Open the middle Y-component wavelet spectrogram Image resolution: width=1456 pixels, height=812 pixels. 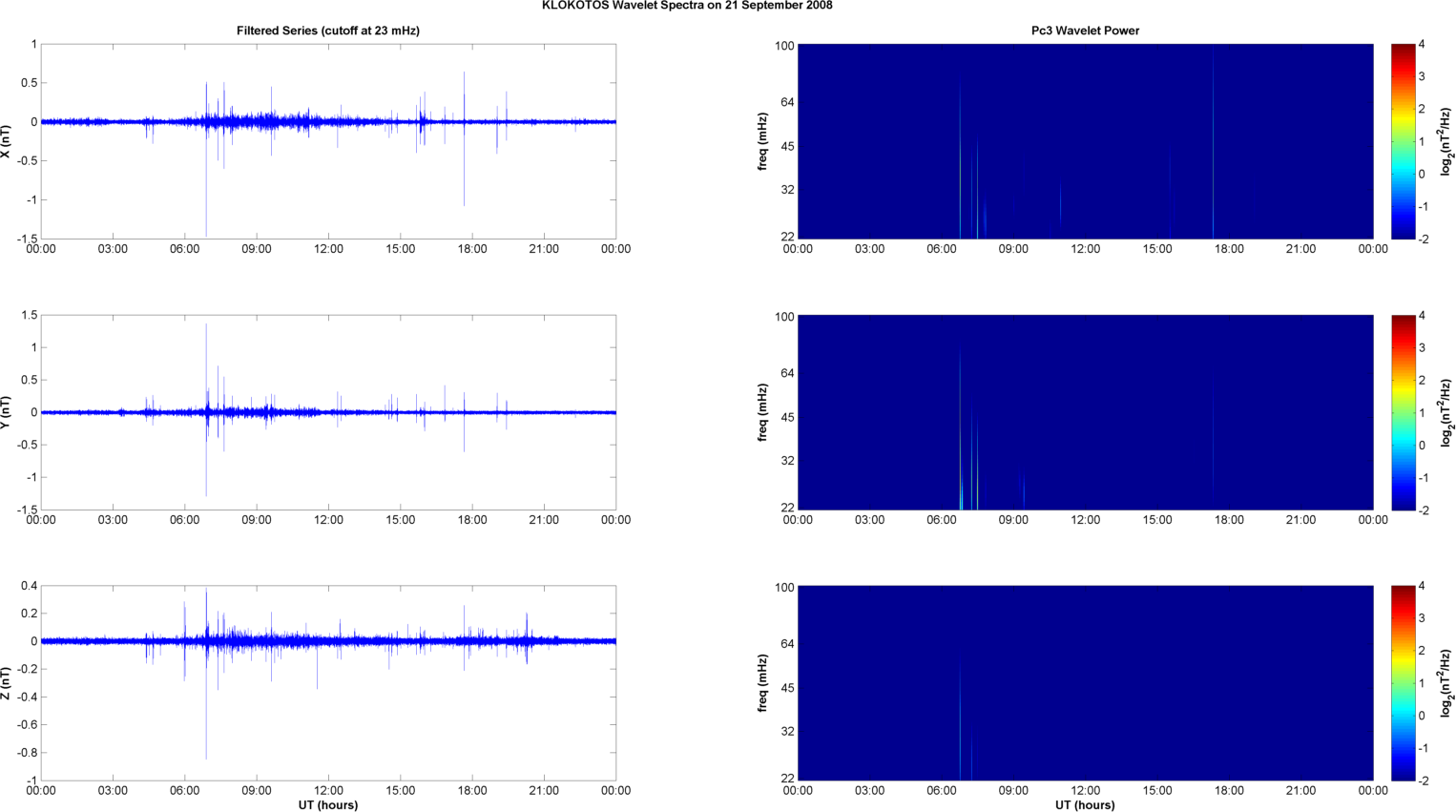tap(1085, 412)
